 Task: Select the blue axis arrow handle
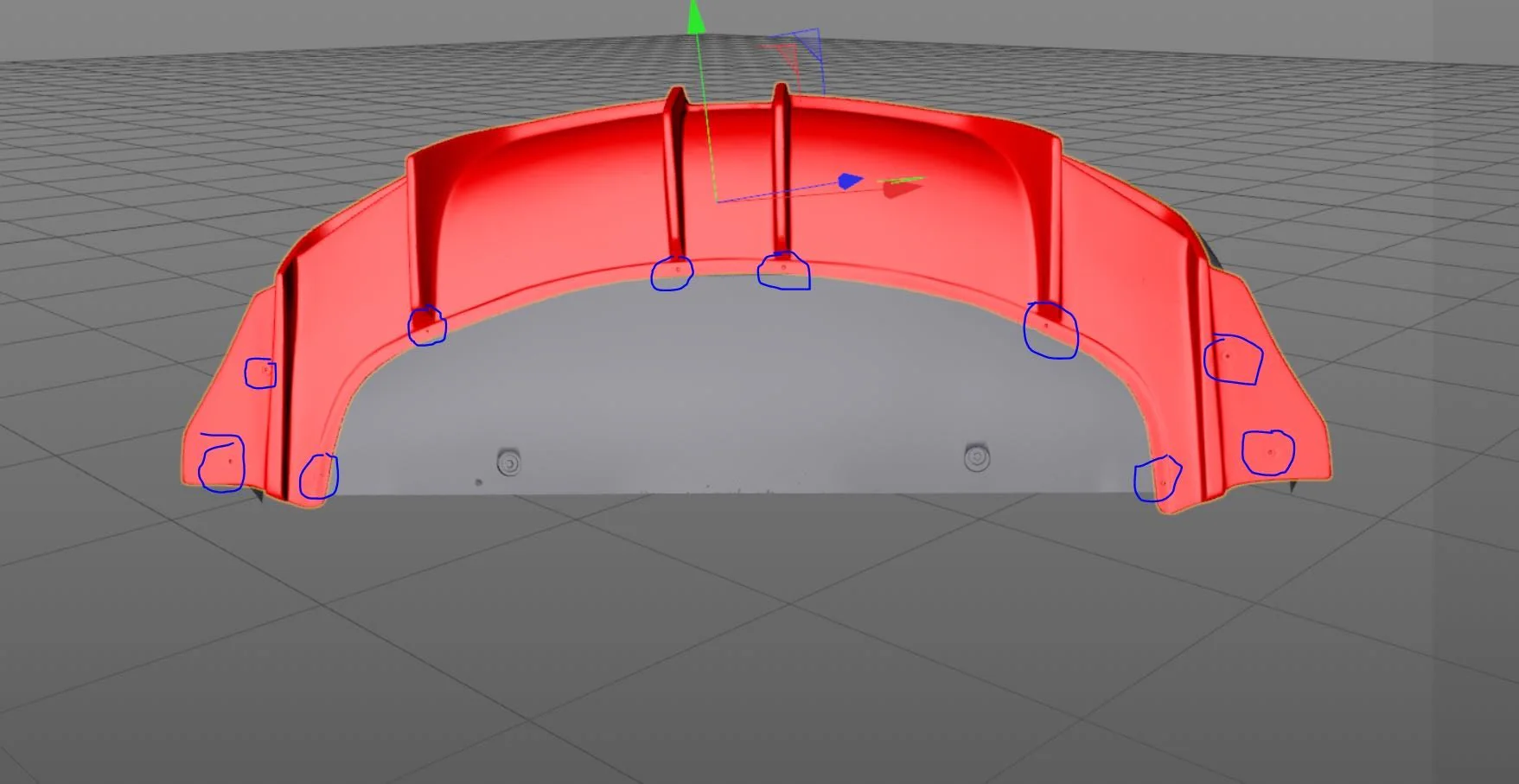[851, 181]
